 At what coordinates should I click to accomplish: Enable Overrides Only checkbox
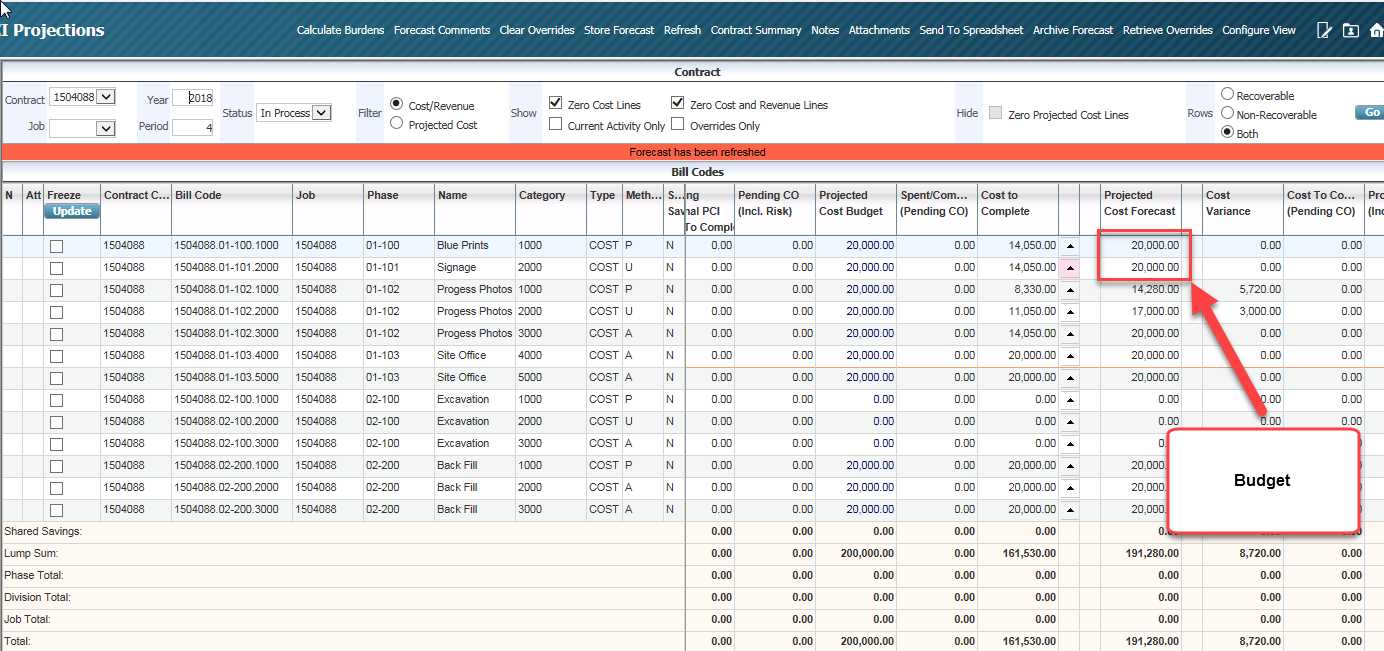coord(678,124)
